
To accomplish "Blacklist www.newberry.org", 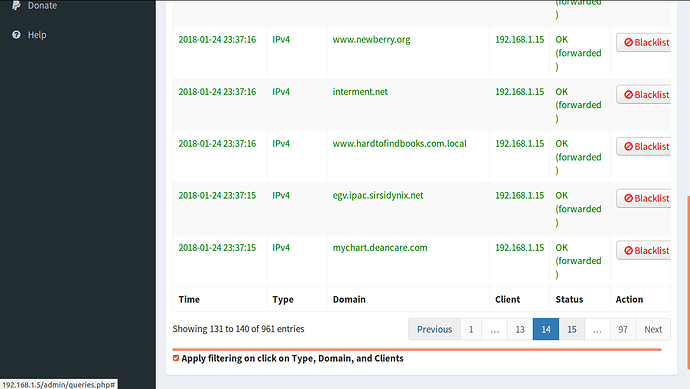I will click(643, 43).
